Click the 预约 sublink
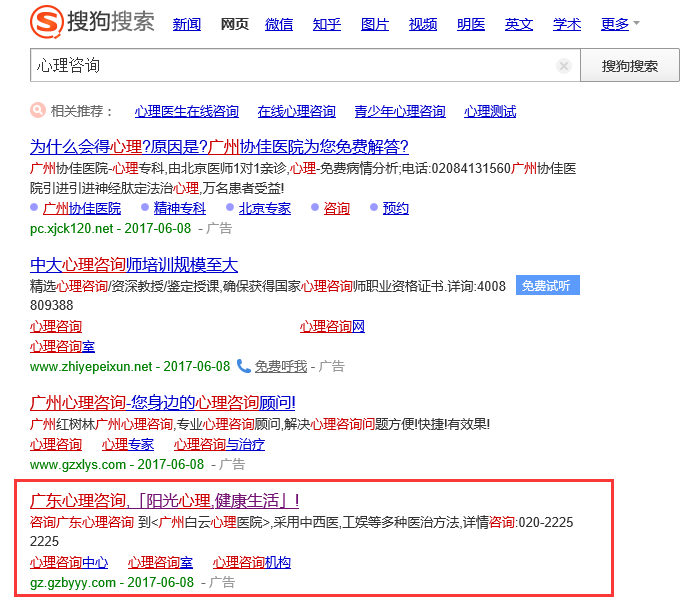This screenshot has width=697, height=599. click(x=396, y=208)
